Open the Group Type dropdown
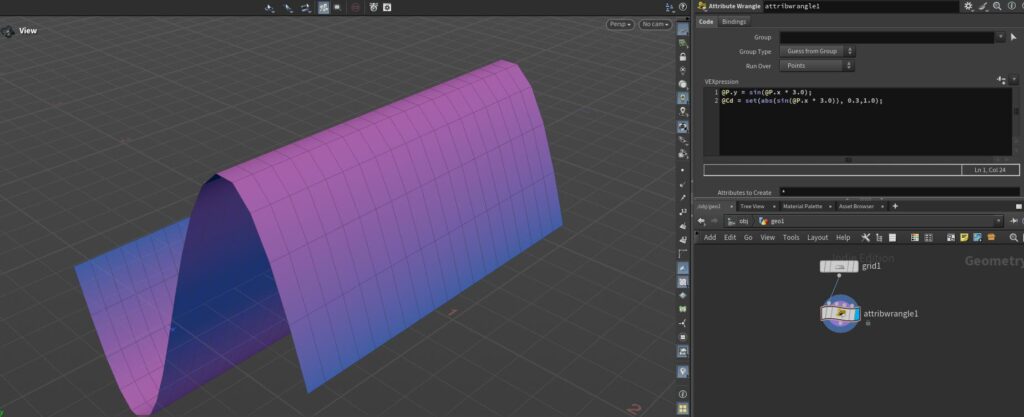The width and height of the screenshot is (1024, 417). click(x=816, y=51)
